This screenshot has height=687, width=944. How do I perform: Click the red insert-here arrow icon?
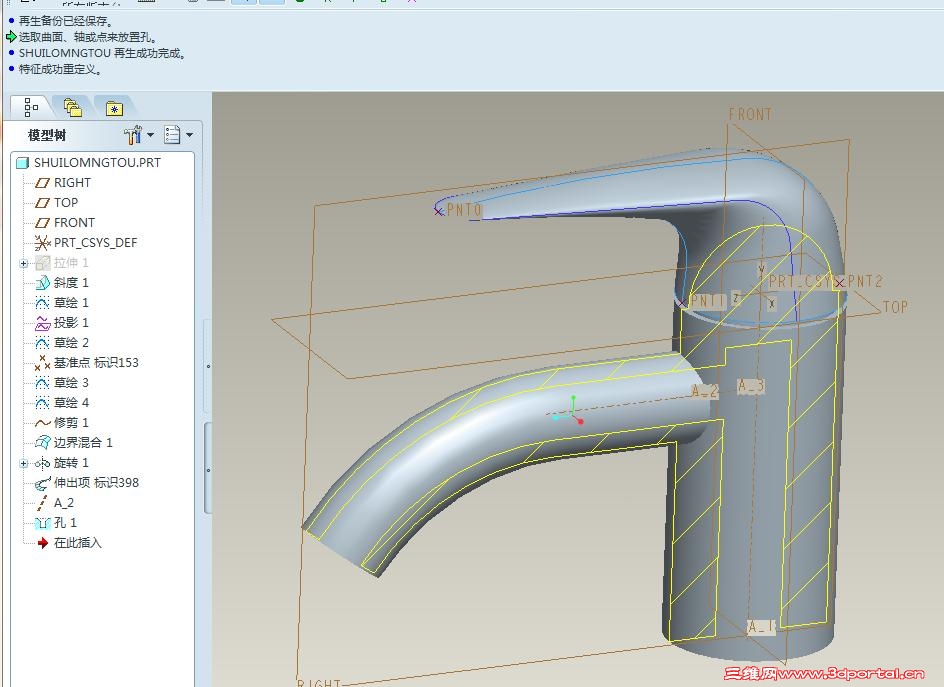click(x=42, y=542)
